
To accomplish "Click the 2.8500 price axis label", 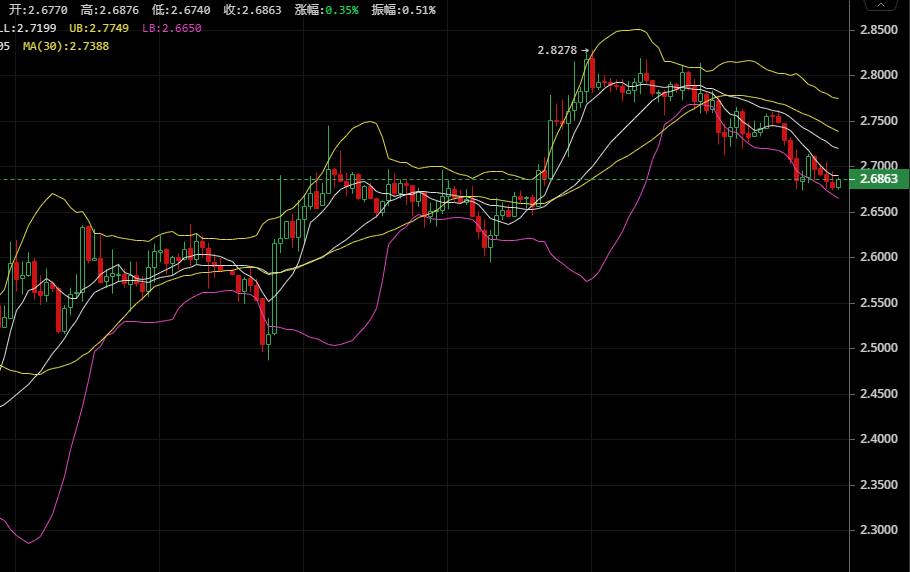I will [x=879, y=30].
